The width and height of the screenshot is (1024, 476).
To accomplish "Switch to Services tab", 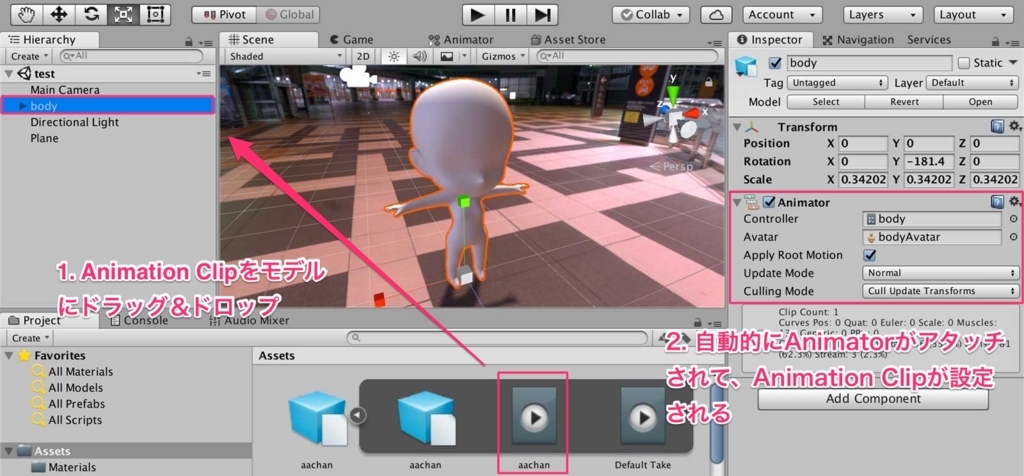I will click(x=929, y=40).
